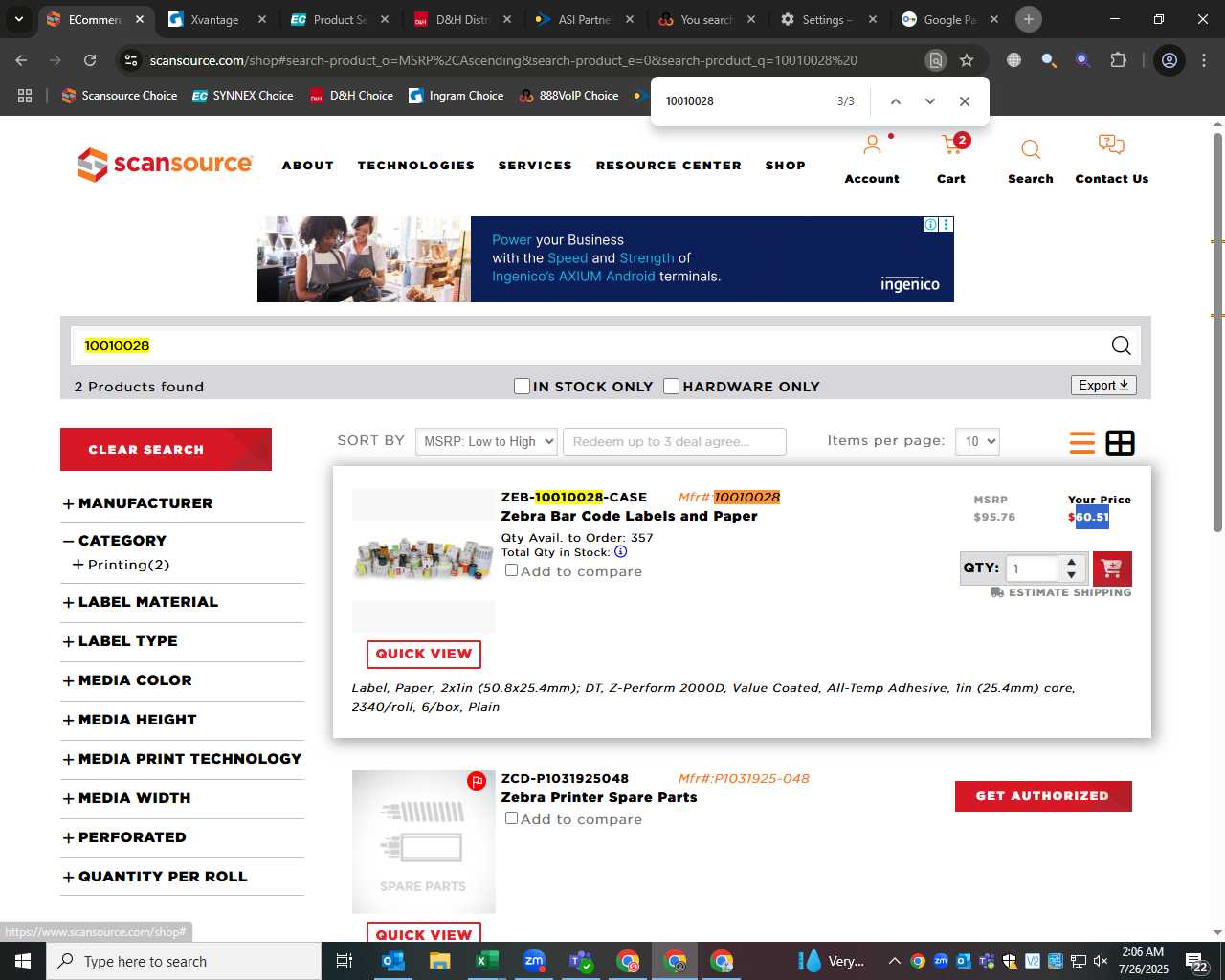1225x980 pixels.
Task: Open the RESOURCE CENTER menu
Action: click(x=668, y=166)
